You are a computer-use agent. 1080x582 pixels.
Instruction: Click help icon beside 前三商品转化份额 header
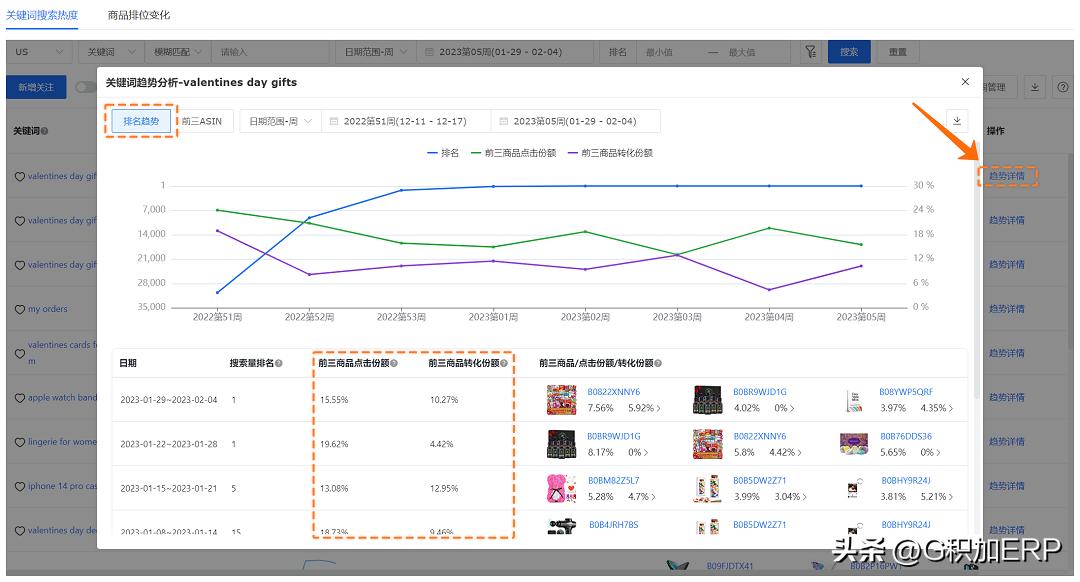click(x=504, y=364)
